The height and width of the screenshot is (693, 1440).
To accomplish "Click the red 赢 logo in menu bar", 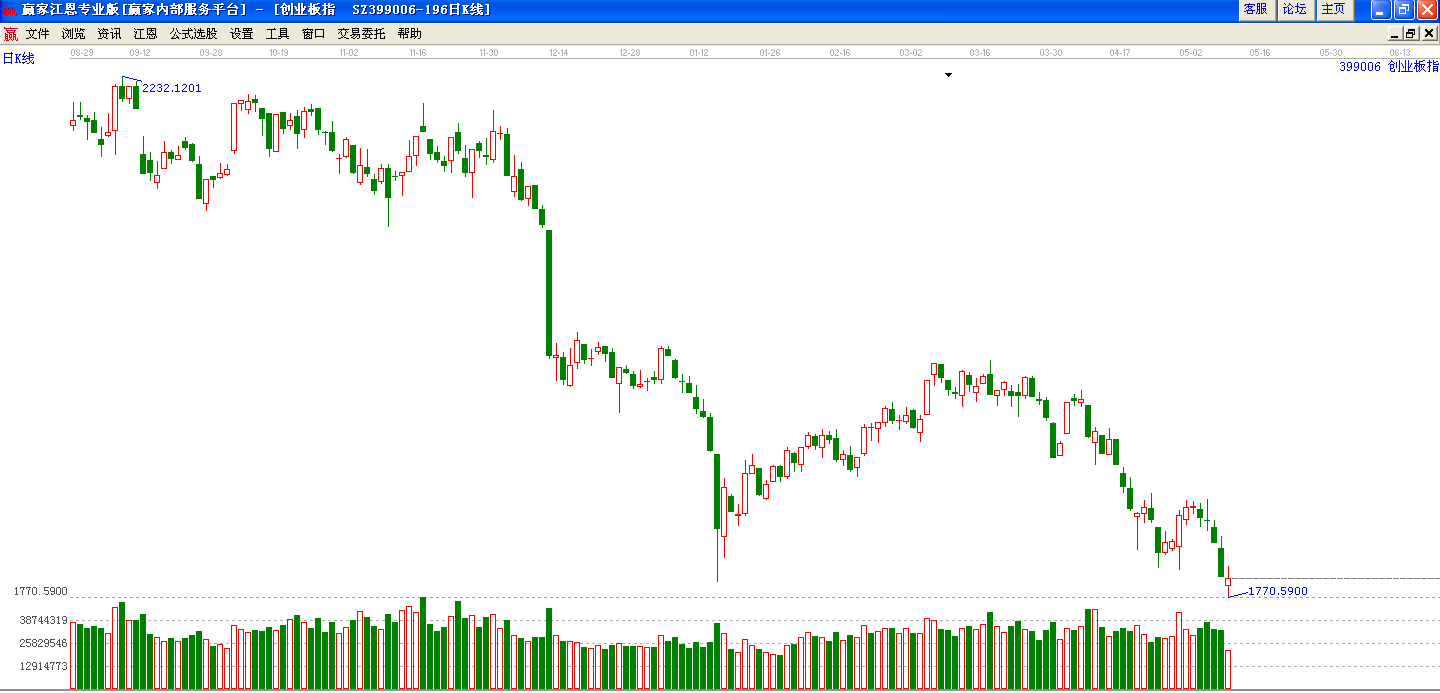I will click(x=11, y=34).
